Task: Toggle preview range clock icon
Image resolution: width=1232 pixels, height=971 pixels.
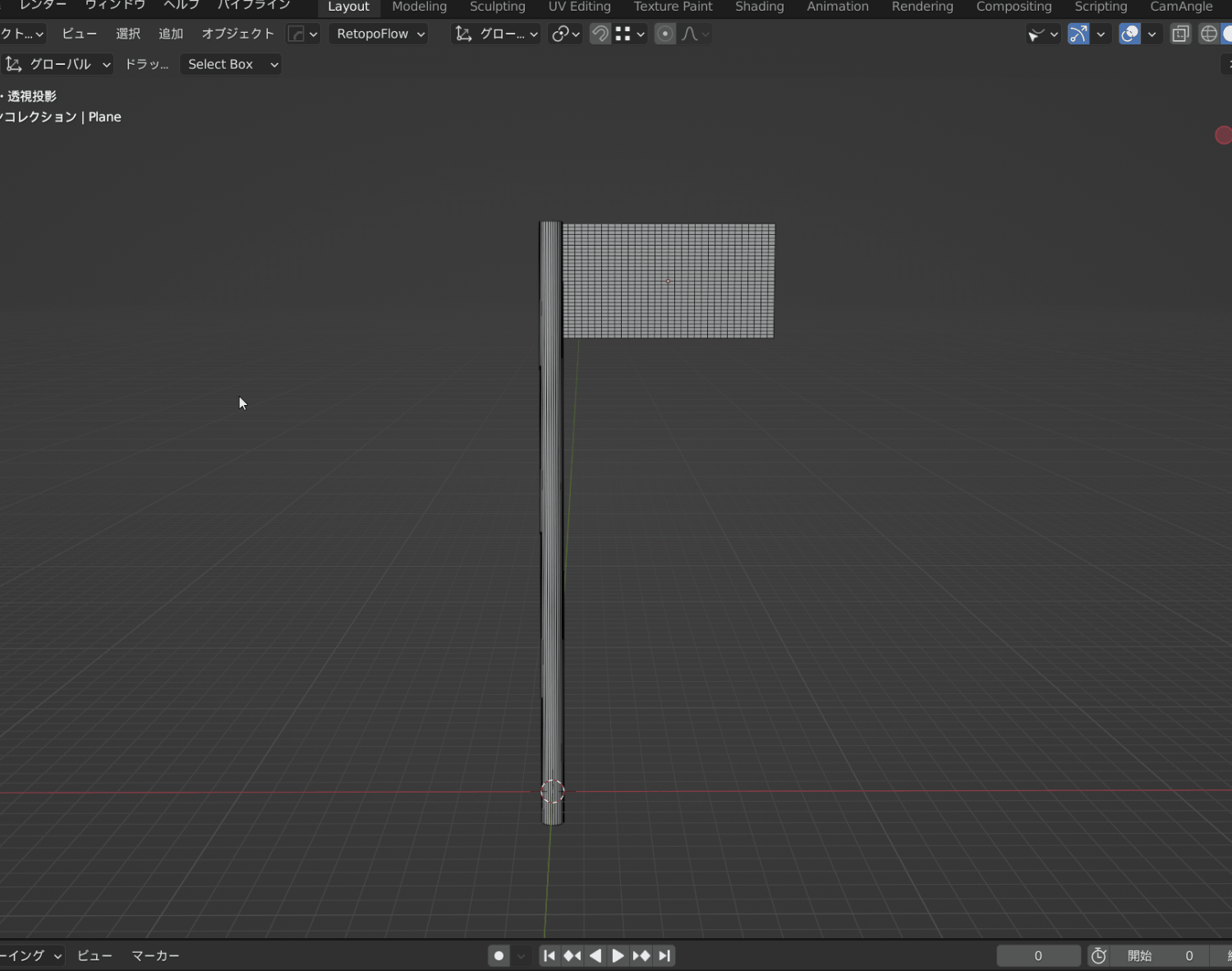Action: (x=1099, y=955)
